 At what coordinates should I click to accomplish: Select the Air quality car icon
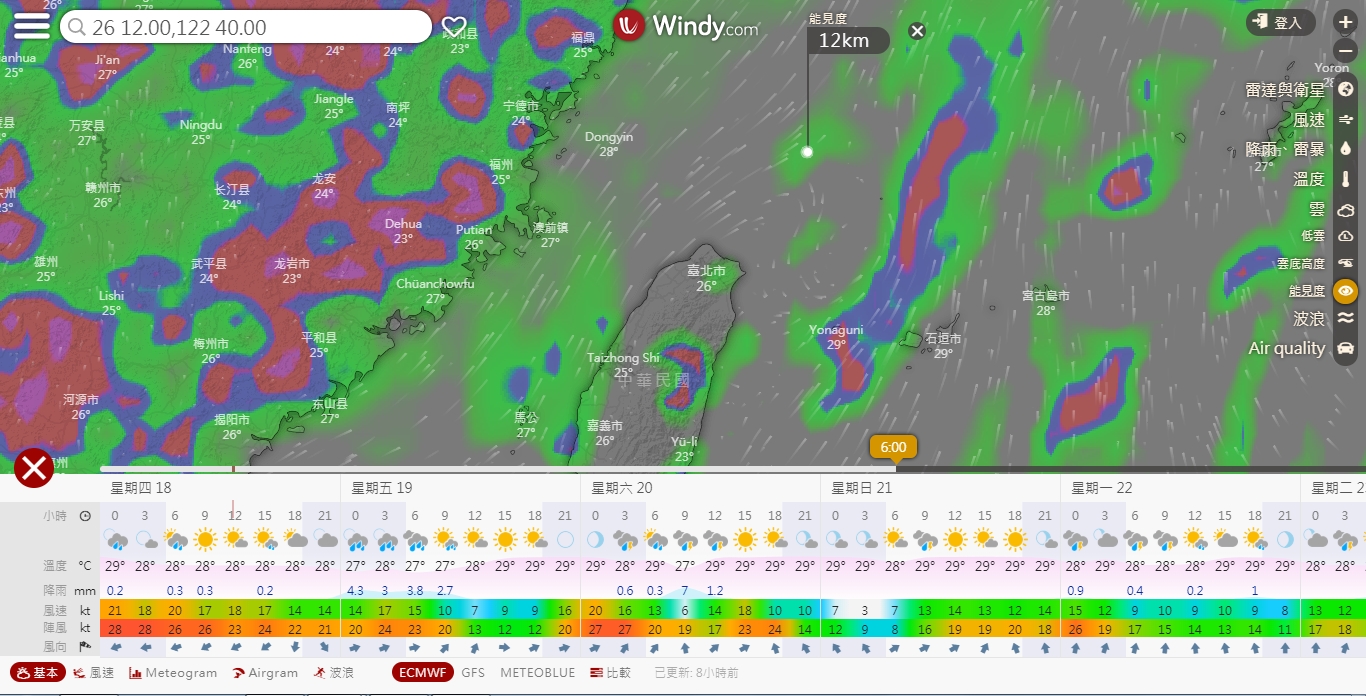[1346, 348]
